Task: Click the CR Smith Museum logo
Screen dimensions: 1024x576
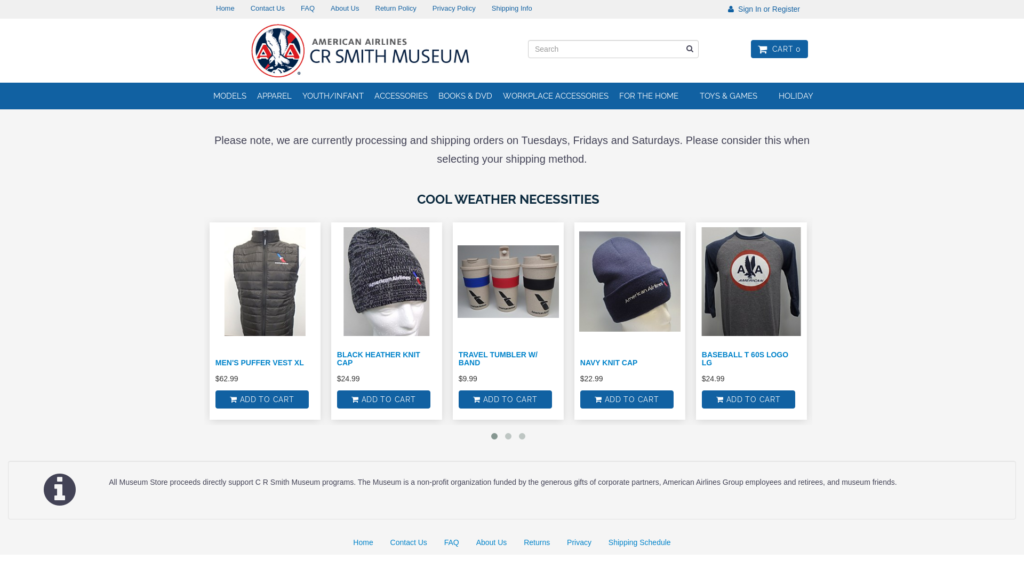Action: coord(360,51)
